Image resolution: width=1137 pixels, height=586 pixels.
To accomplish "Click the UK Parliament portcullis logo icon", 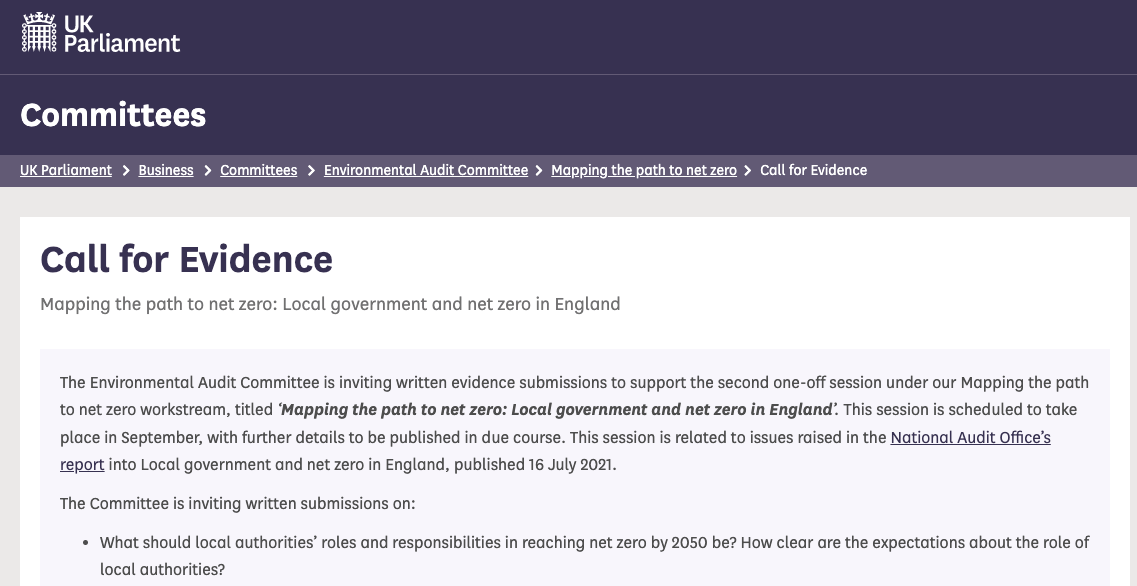I will coord(39,32).
